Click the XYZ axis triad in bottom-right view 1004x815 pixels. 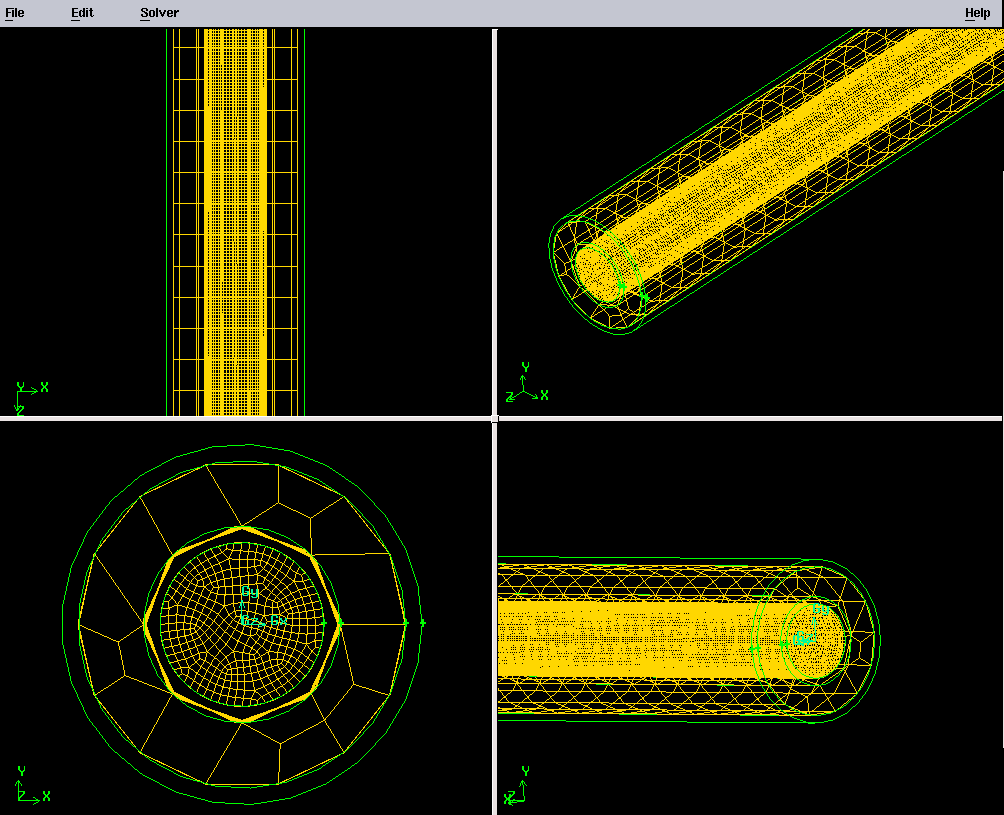(x=518, y=787)
